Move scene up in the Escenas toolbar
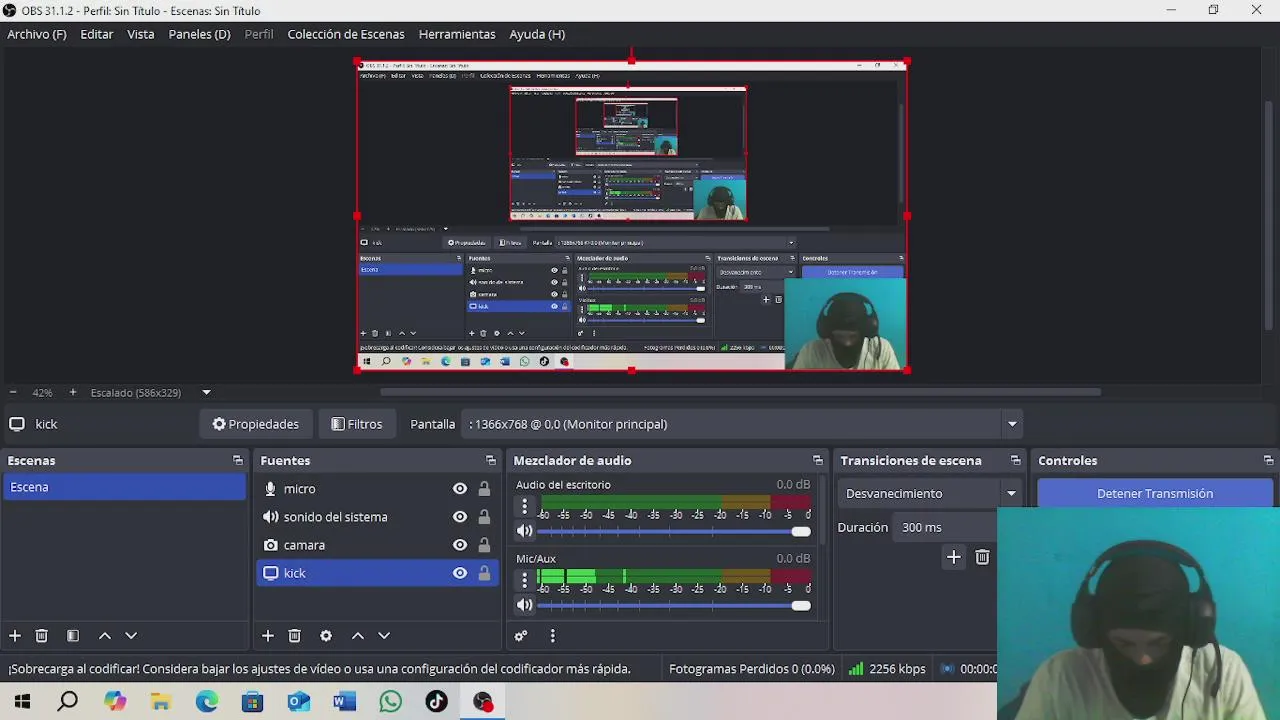 pyautogui.click(x=104, y=636)
